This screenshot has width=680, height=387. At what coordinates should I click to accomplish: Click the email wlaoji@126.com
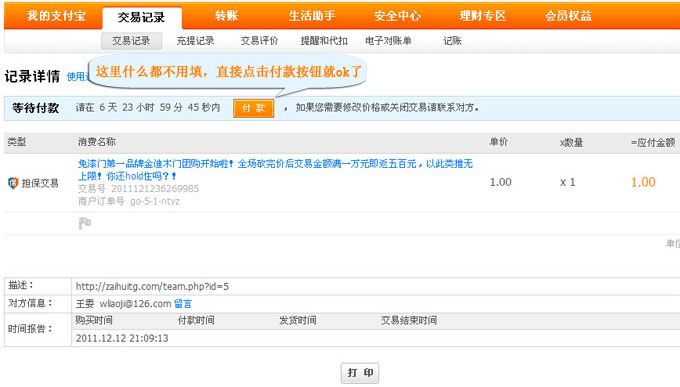point(135,304)
